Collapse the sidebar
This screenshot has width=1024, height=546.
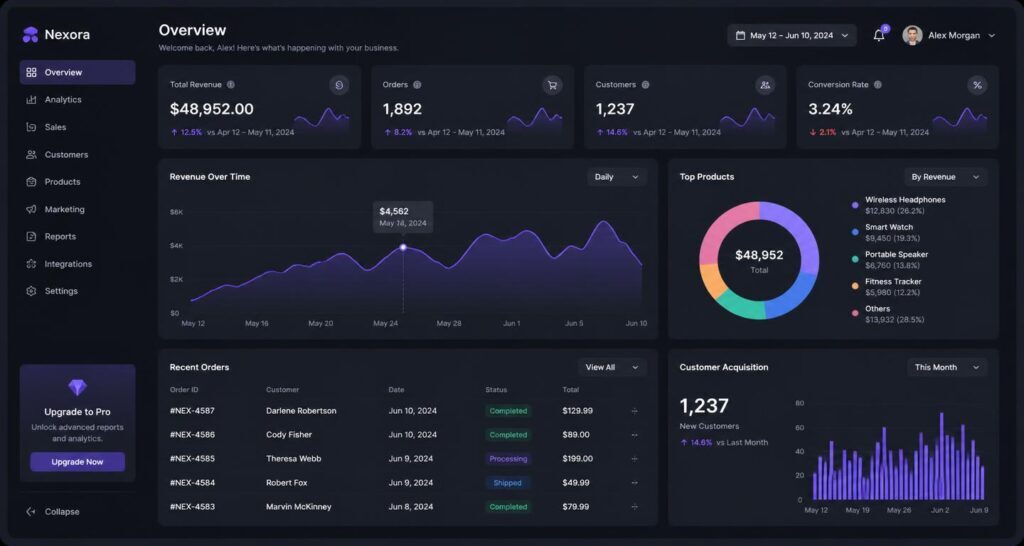click(x=53, y=512)
